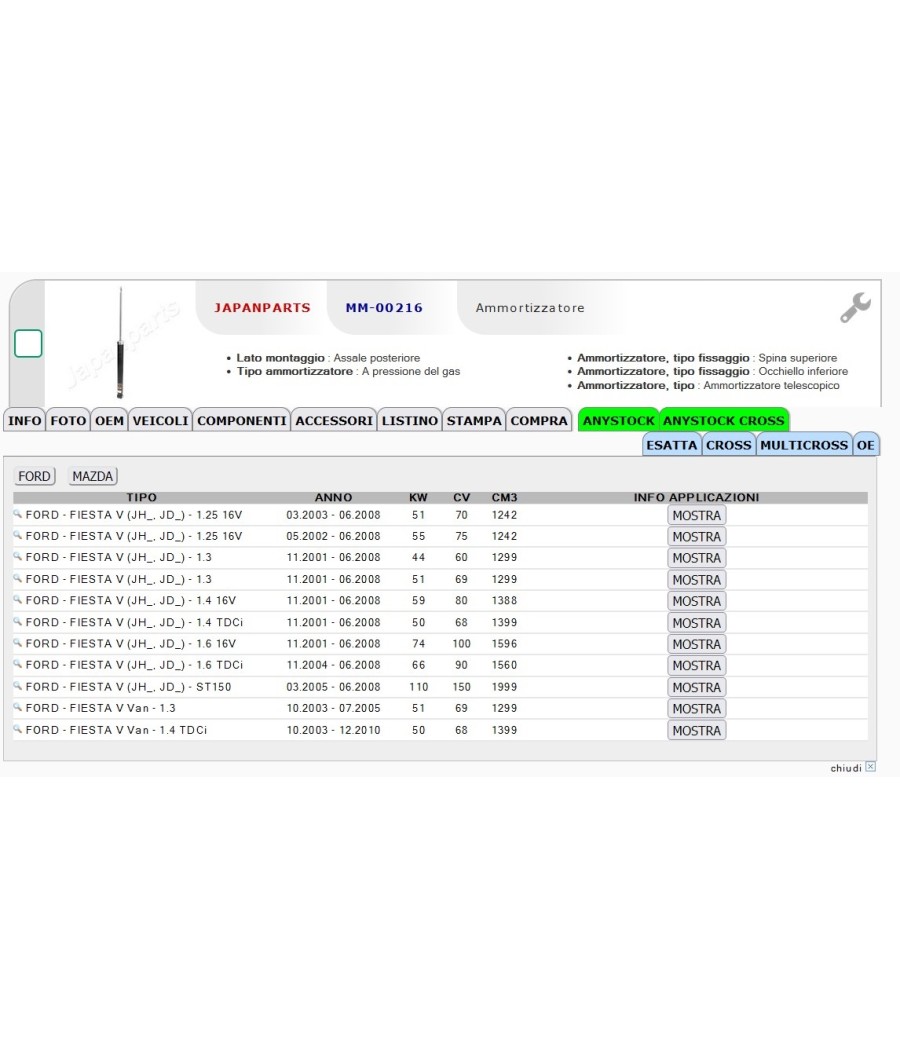Viewport: 900px width, 1050px height.
Task: Click the JAPANPARTS brand label
Action: (262, 308)
